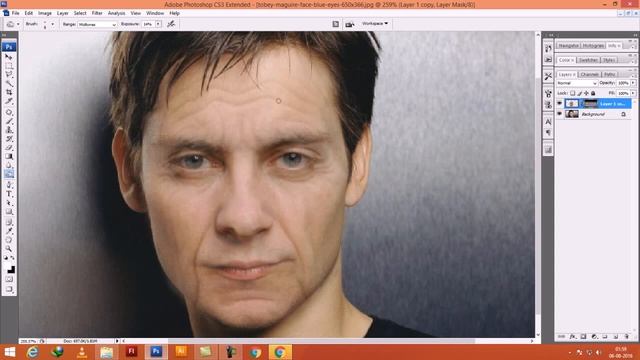This screenshot has height=360, width=640.
Task: Select the Clone Stamp tool
Action: (9, 130)
